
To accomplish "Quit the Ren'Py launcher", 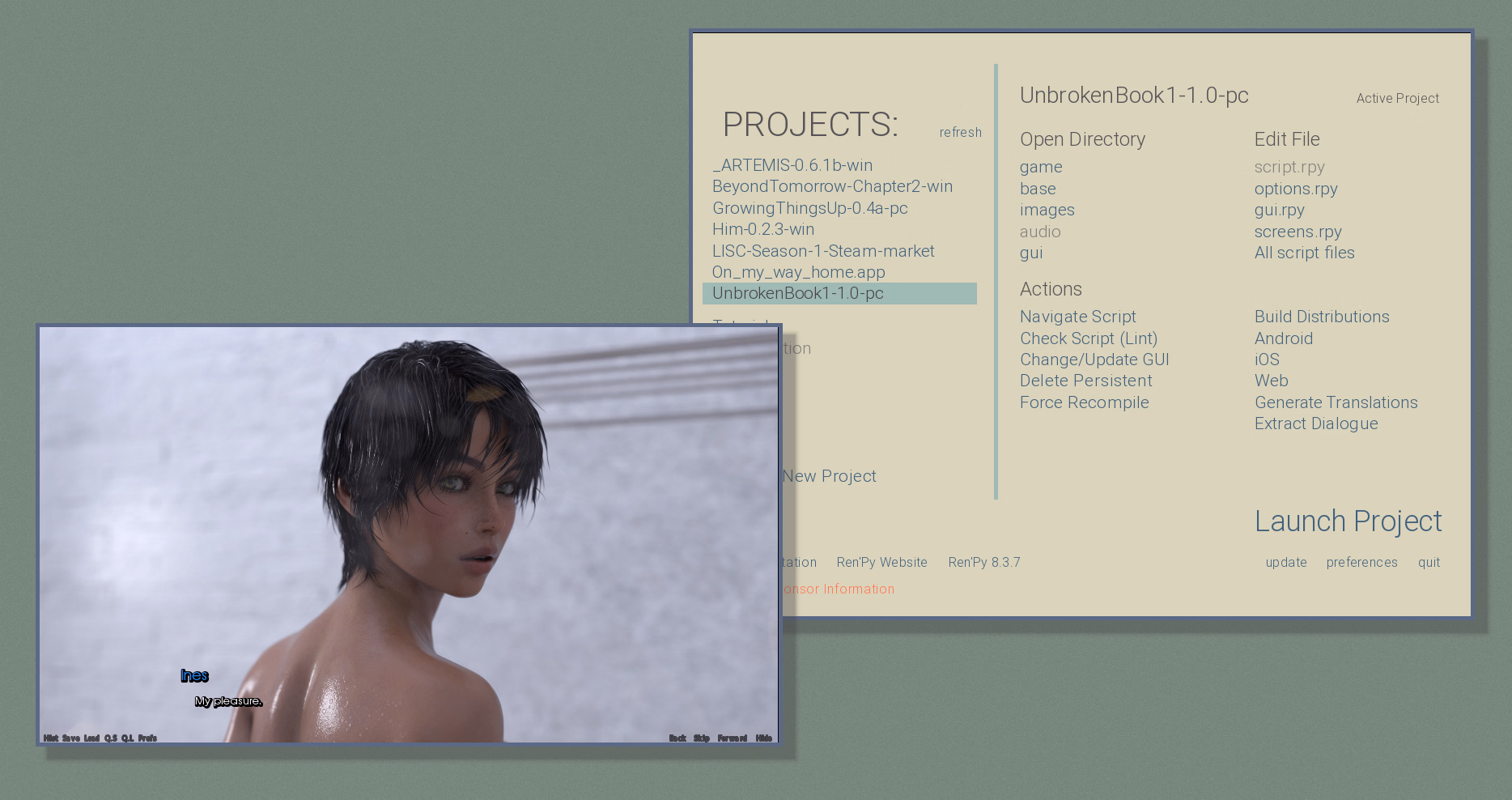I will pyautogui.click(x=1429, y=562).
